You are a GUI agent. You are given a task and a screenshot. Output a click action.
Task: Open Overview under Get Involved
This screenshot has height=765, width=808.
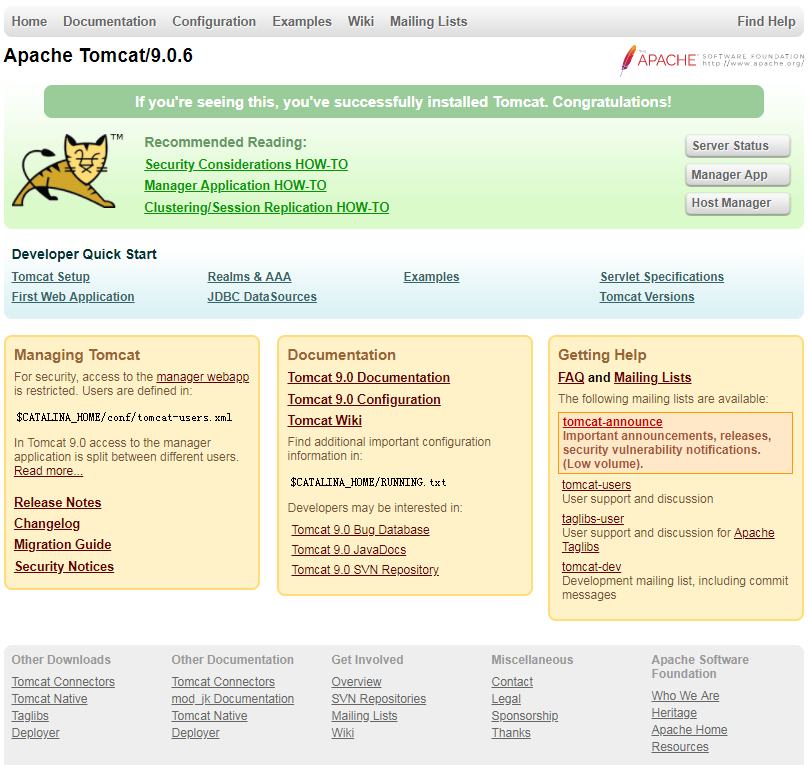pos(357,682)
